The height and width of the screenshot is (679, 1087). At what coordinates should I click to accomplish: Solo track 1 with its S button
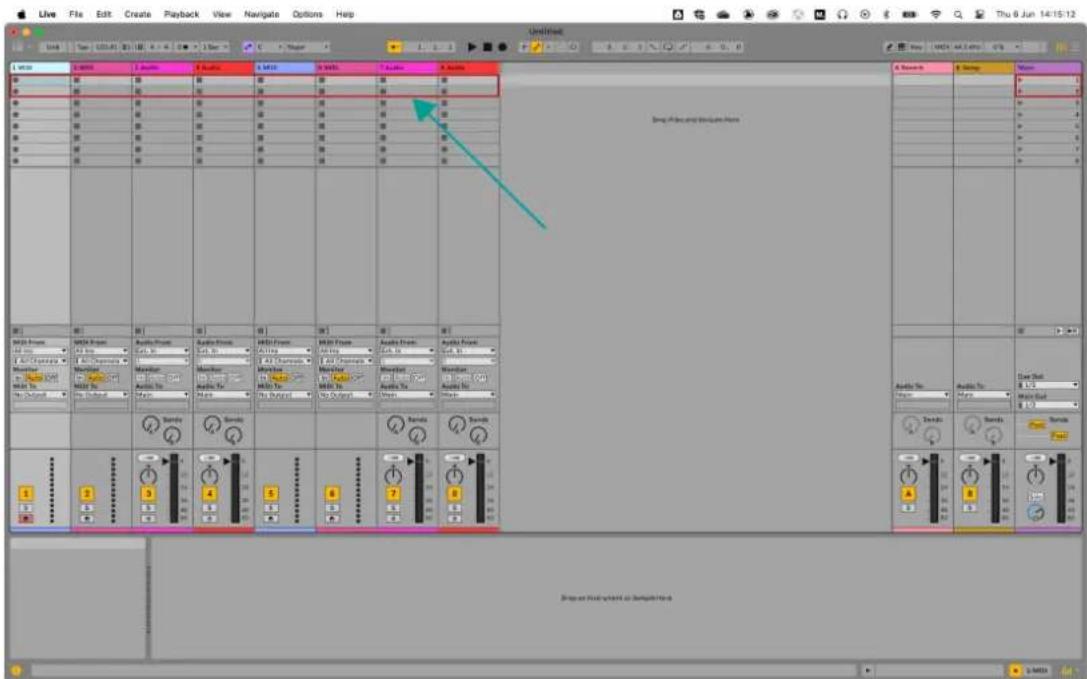click(x=26, y=508)
